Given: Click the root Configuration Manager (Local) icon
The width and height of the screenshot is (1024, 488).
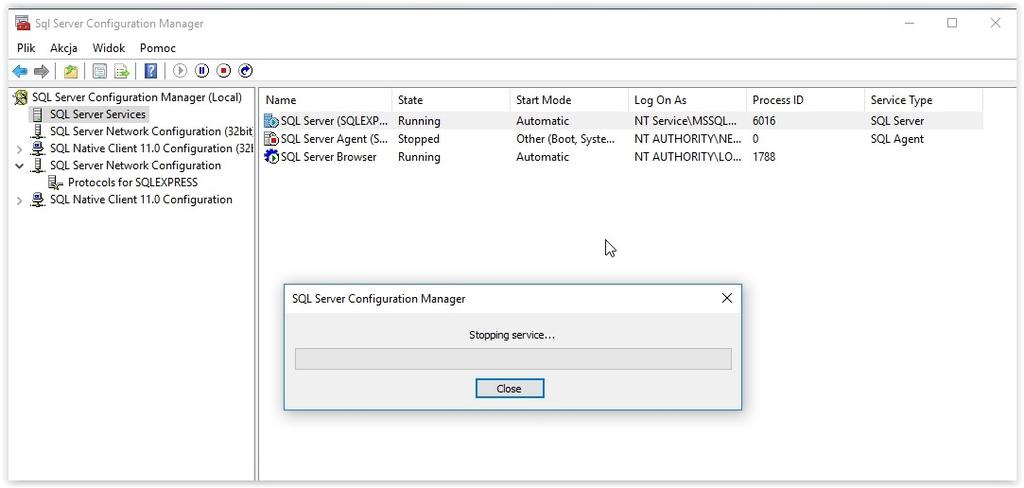Looking at the screenshot, I should (21, 98).
